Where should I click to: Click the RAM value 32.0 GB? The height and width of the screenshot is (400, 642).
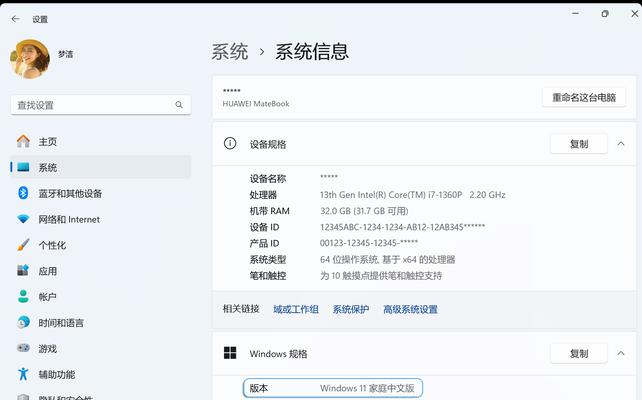[364, 211]
